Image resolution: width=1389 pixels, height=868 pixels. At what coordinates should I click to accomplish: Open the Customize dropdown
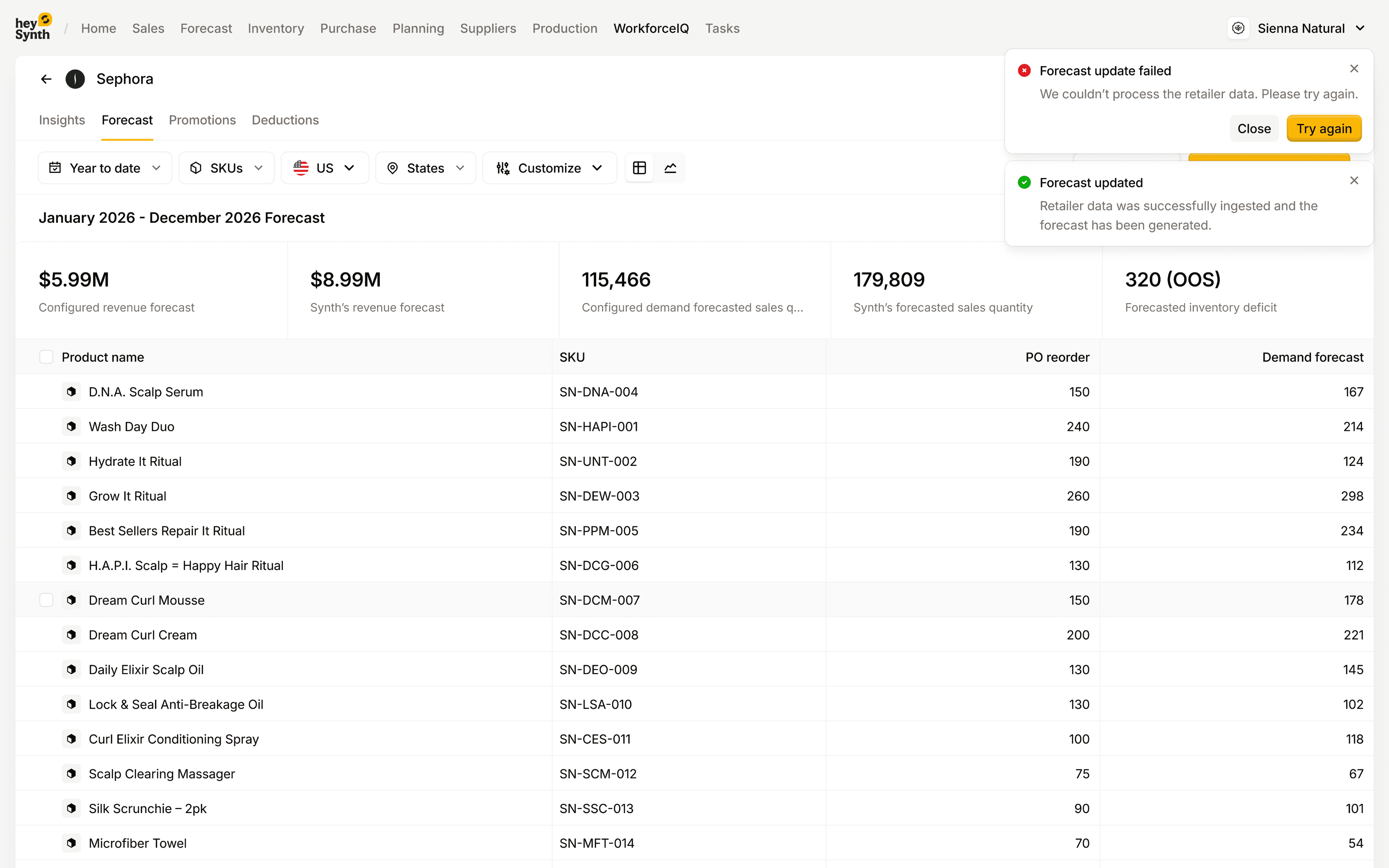click(549, 167)
